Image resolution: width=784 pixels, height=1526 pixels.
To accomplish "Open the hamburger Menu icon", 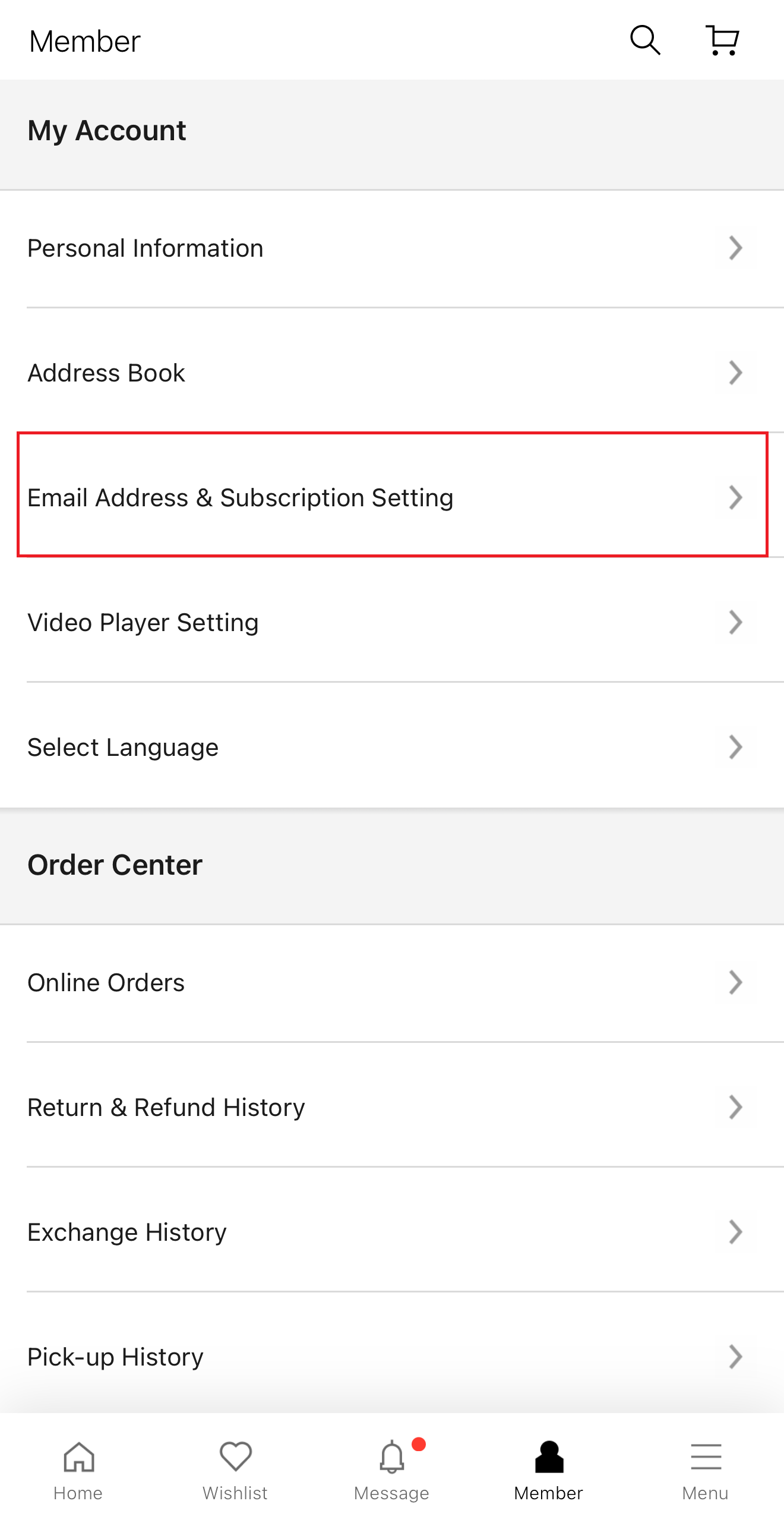I will coord(706,1457).
